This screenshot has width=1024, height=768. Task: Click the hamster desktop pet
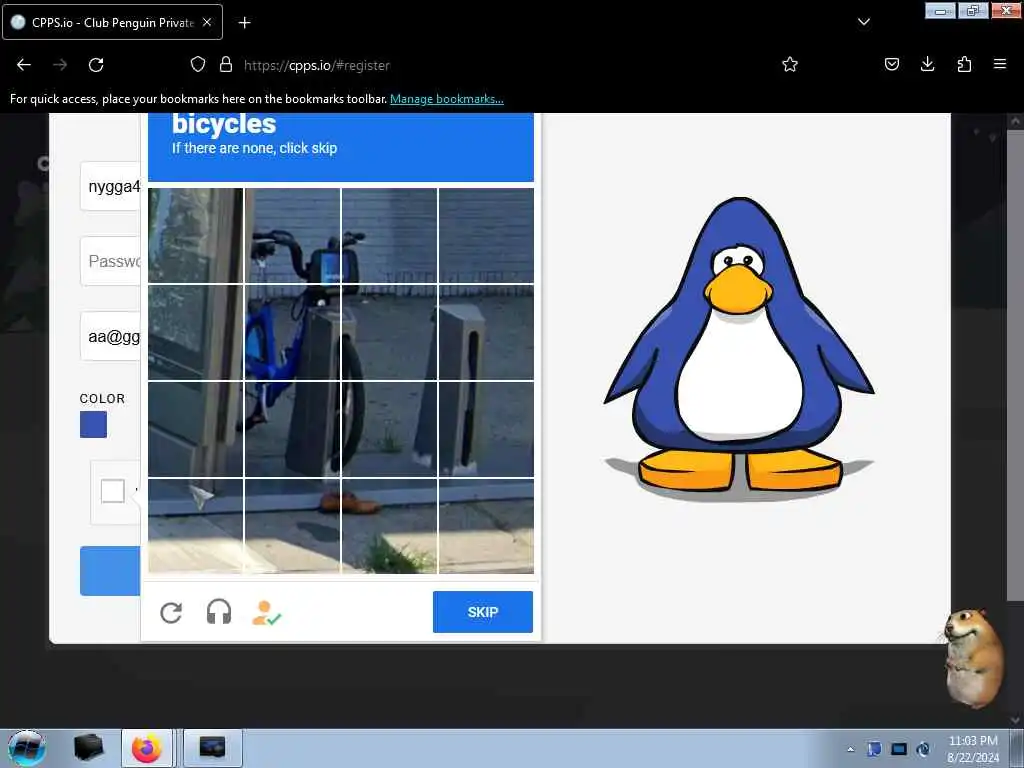973,658
